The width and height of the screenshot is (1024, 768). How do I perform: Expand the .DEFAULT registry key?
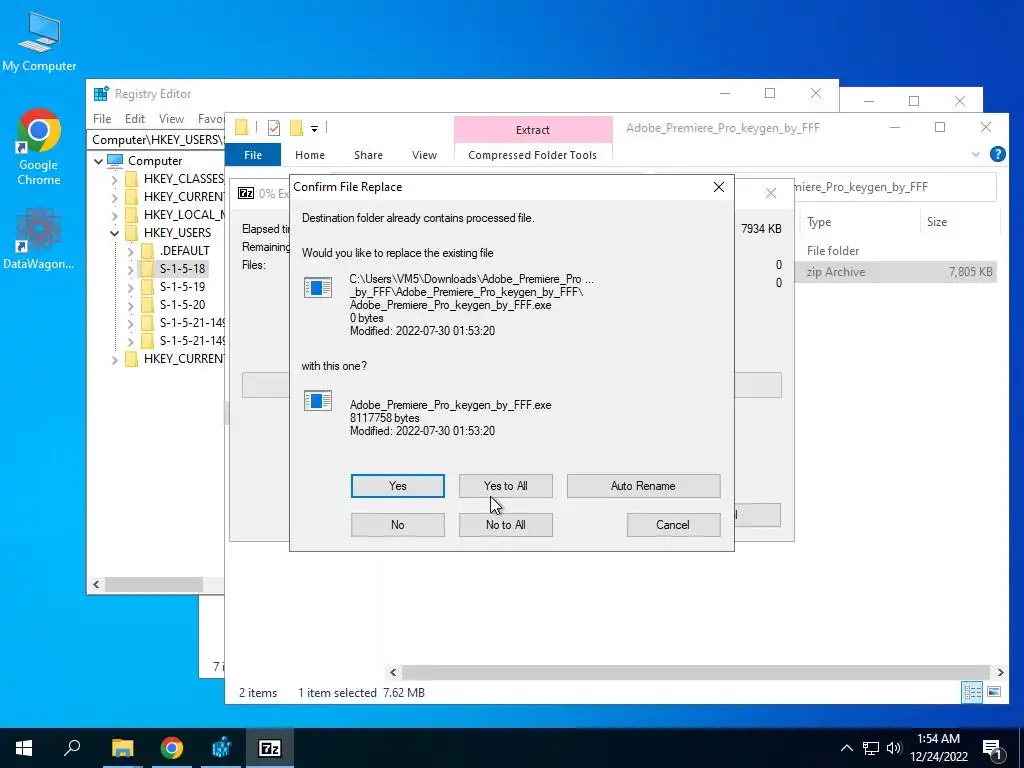pos(130,251)
